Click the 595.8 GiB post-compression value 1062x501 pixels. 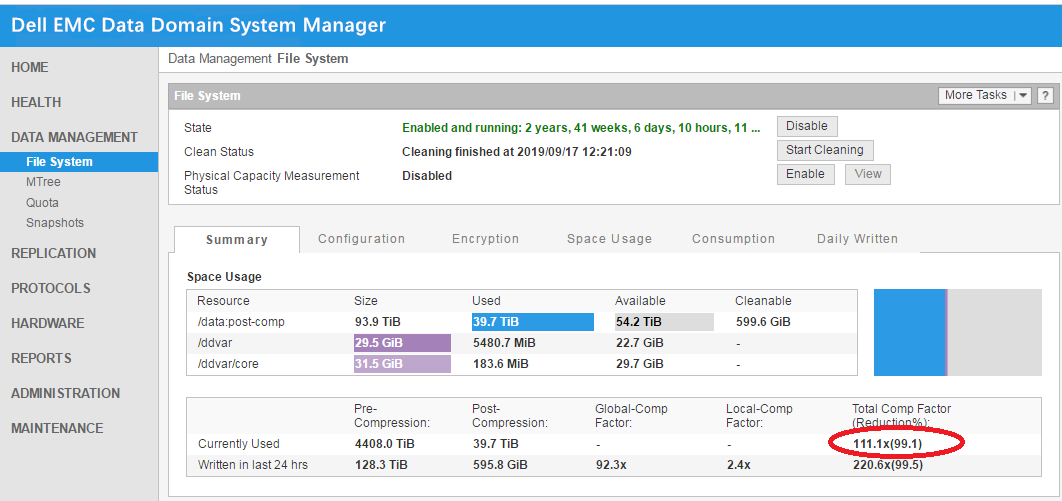tap(500, 466)
